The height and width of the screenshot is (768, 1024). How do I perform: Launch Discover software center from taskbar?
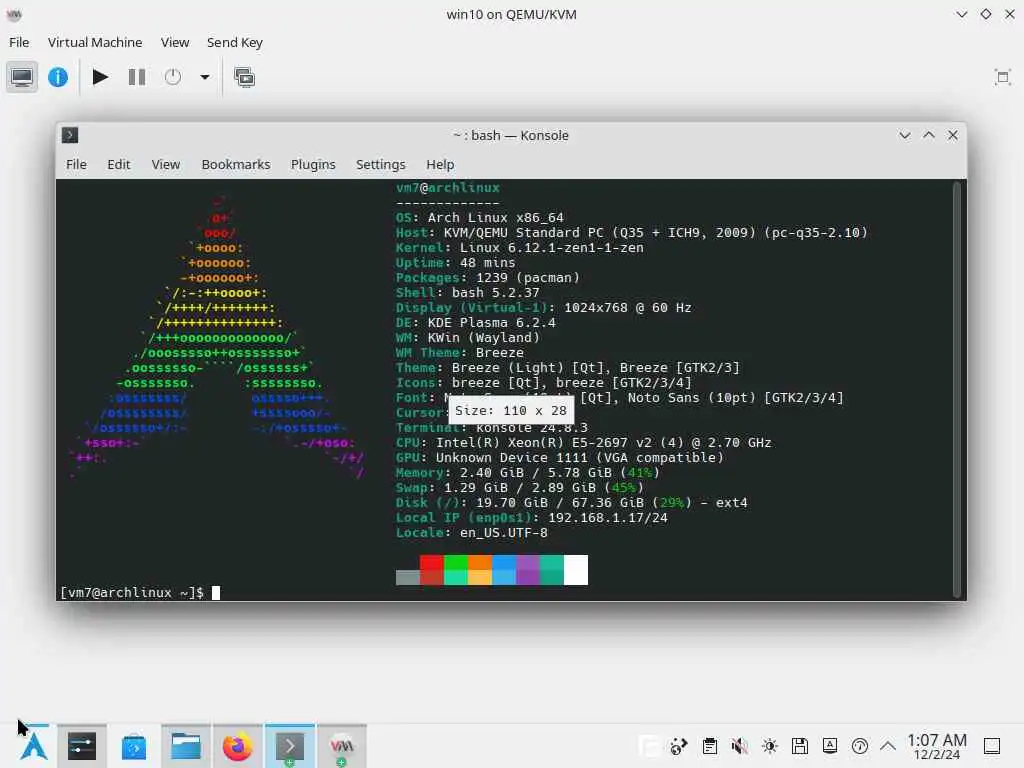point(134,746)
